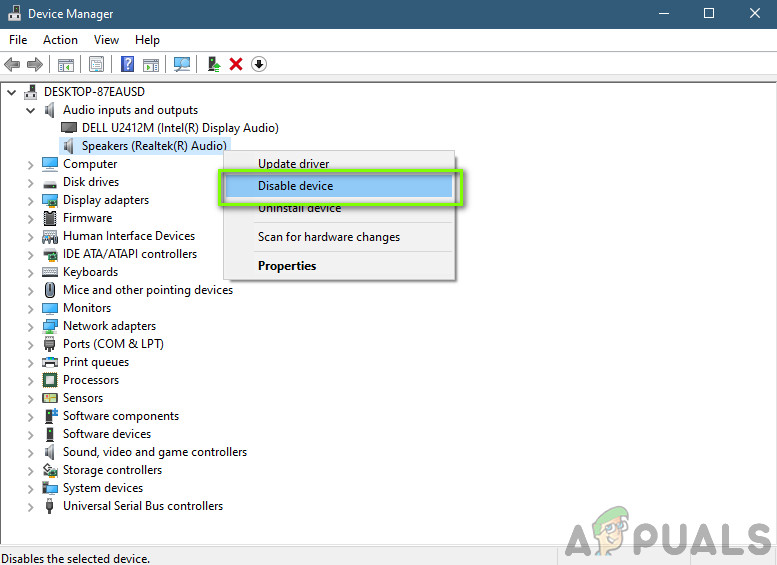Click the Processors icon

click(x=50, y=380)
